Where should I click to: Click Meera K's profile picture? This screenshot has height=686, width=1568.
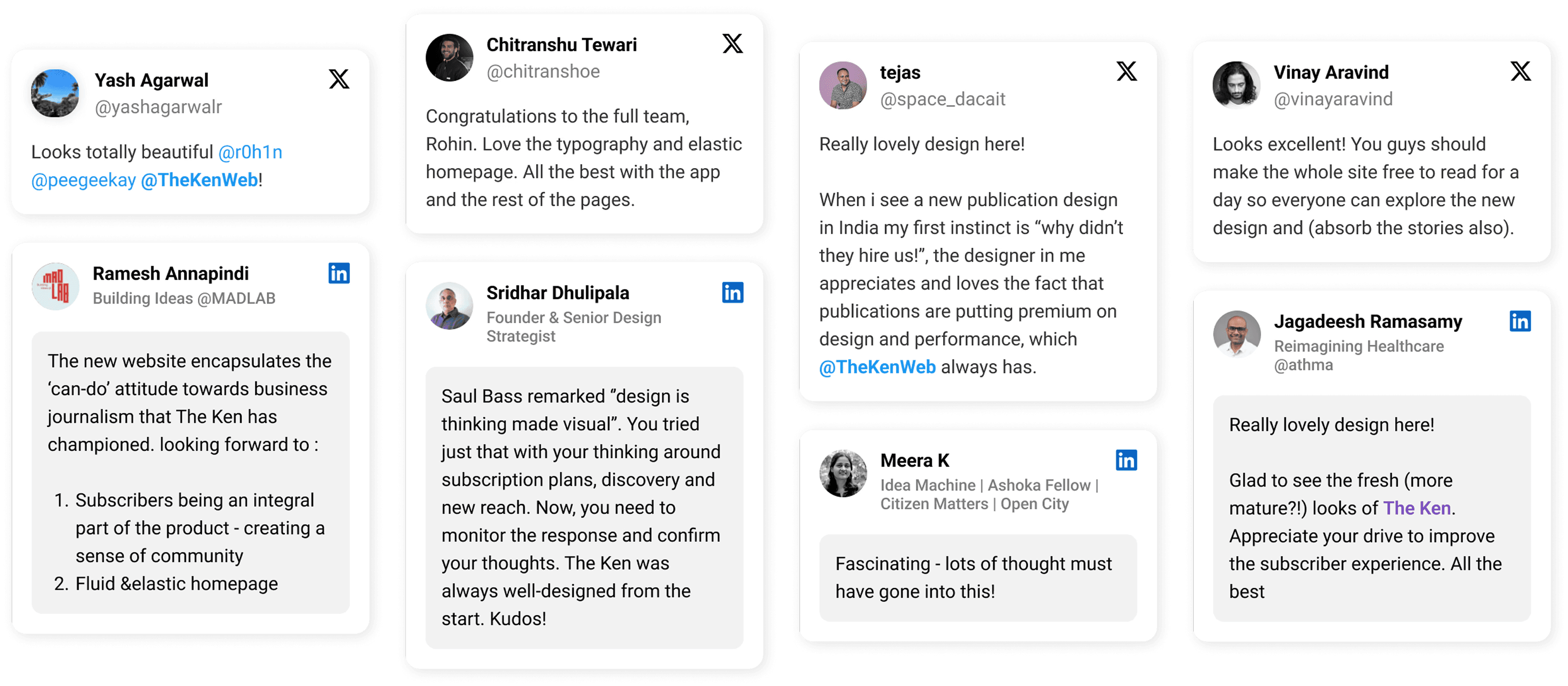[843, 474]
